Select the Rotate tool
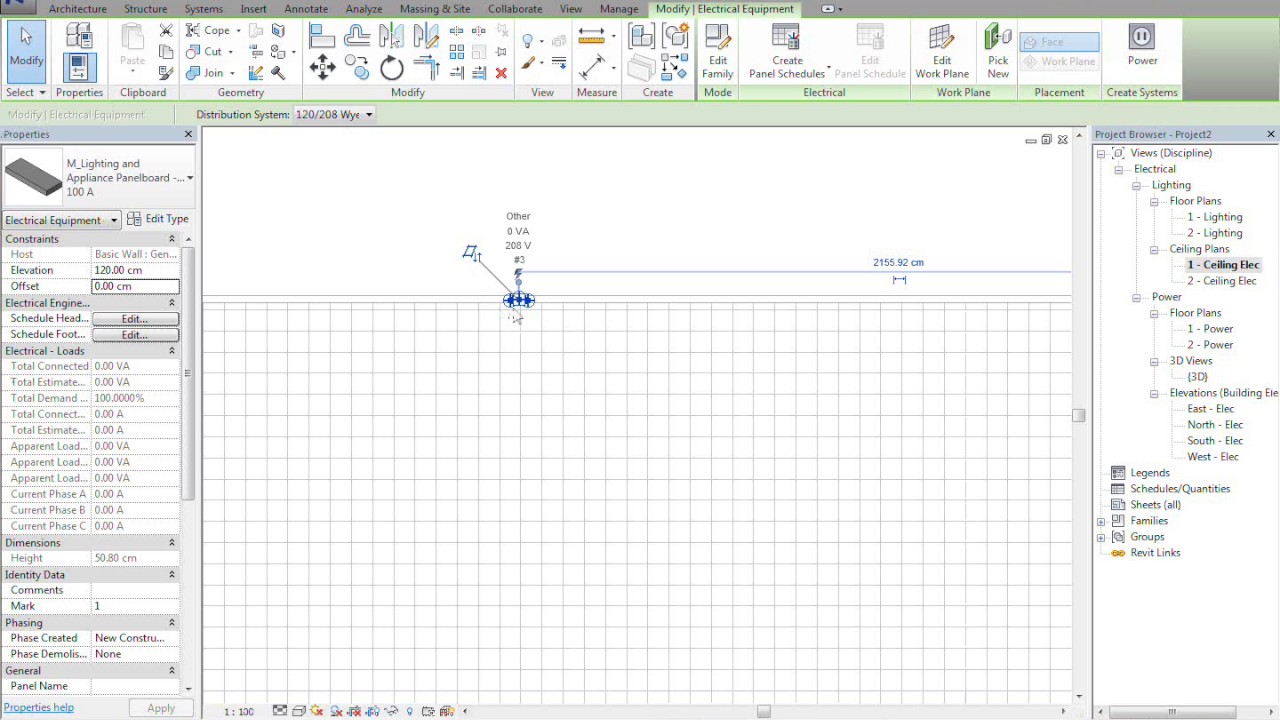The image size is (1280, 720). (x=392, y=68)
